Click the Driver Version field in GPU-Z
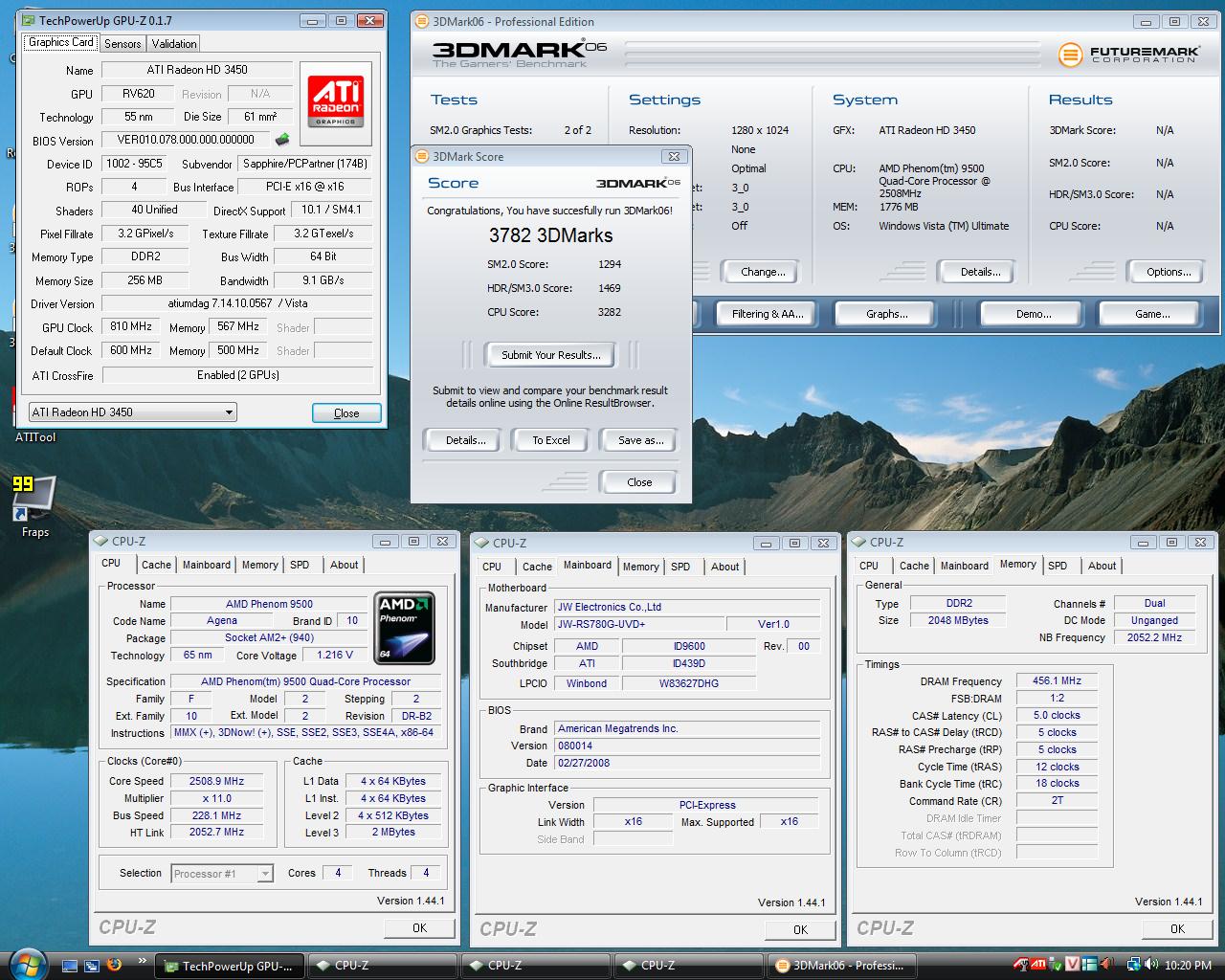 pyautogui.click(x=237, y=303)
